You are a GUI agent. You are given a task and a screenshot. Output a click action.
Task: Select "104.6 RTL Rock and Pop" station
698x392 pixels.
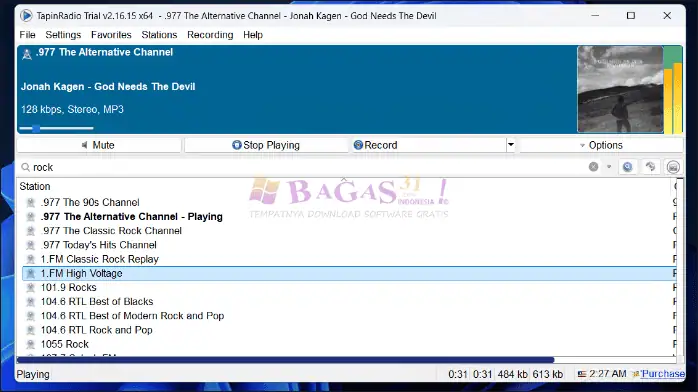pyautogui.click(x=97, y=330)
